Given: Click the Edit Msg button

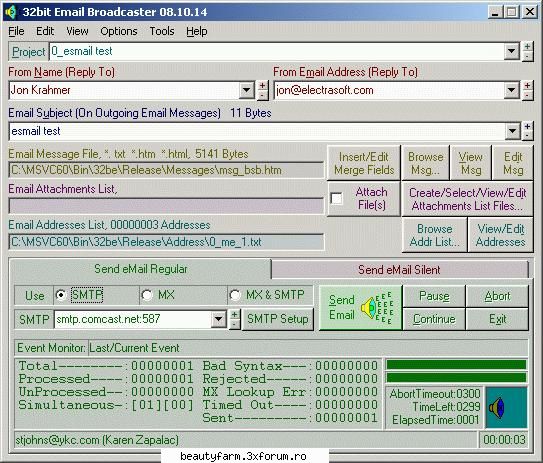Looking at the screenshot, I should point(513,163).
